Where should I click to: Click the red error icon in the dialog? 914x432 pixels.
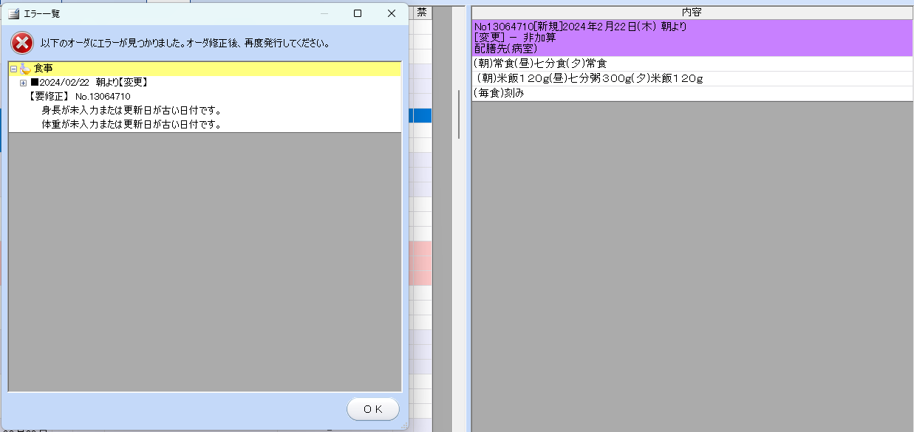[x=22, y=43]
